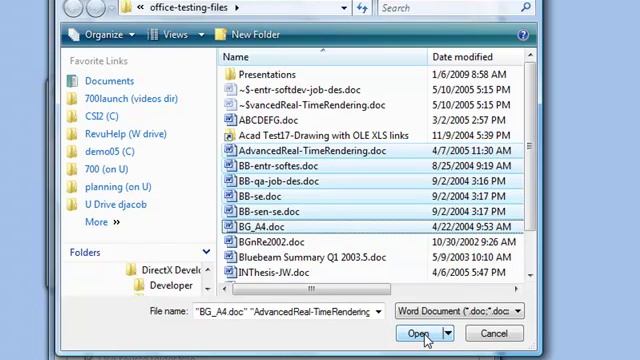
Task: Open CSI2 (C) favorite link
Action: [102, 116]
